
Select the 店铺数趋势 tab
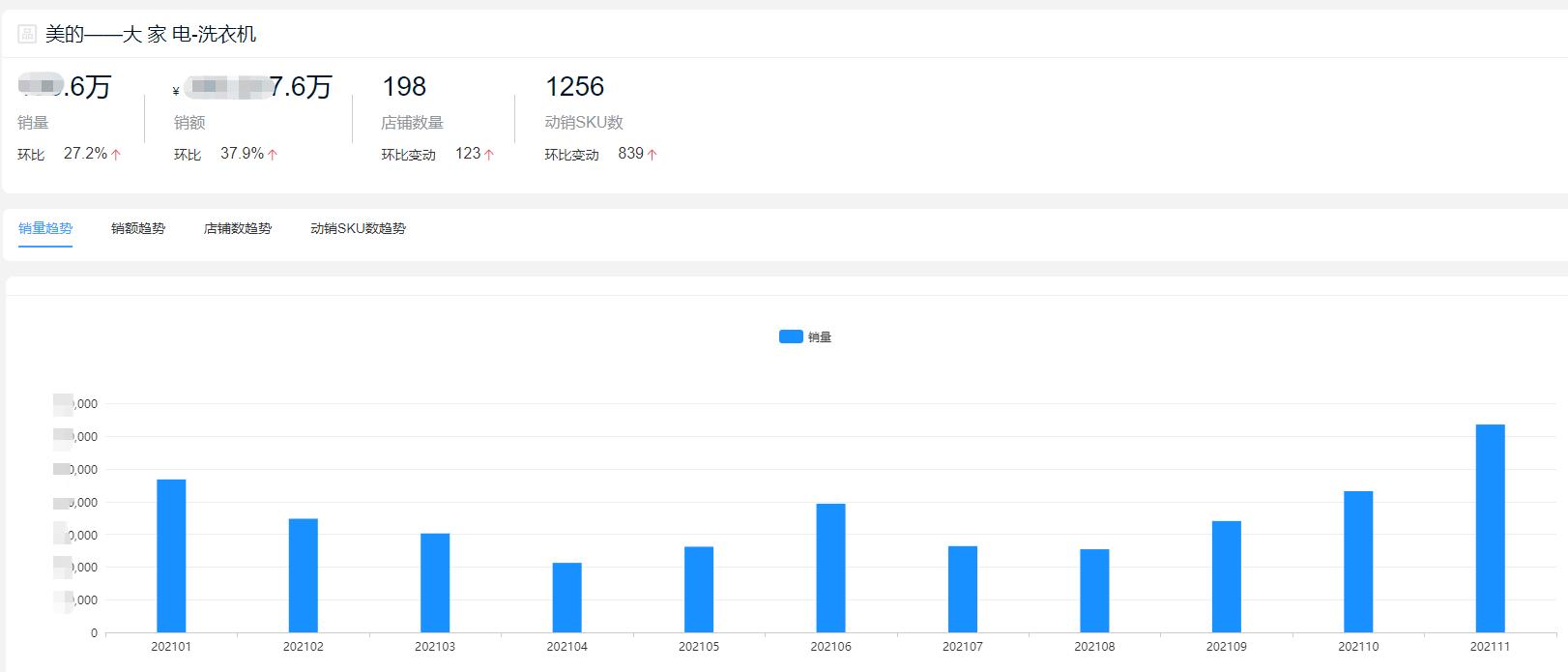(x=238, y=228)
